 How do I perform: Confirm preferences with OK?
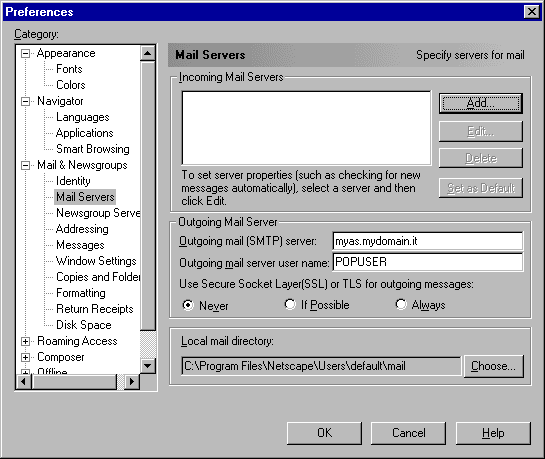(x=324, y=433)
